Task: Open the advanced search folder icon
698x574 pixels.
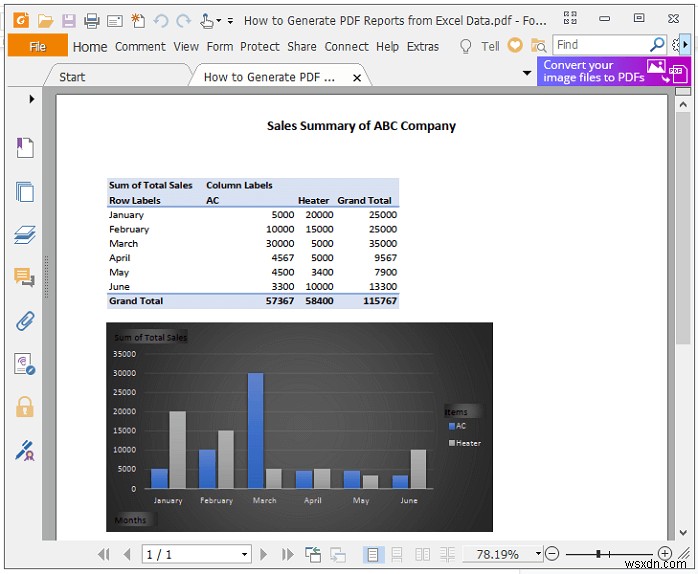Action: click(538, 45)
